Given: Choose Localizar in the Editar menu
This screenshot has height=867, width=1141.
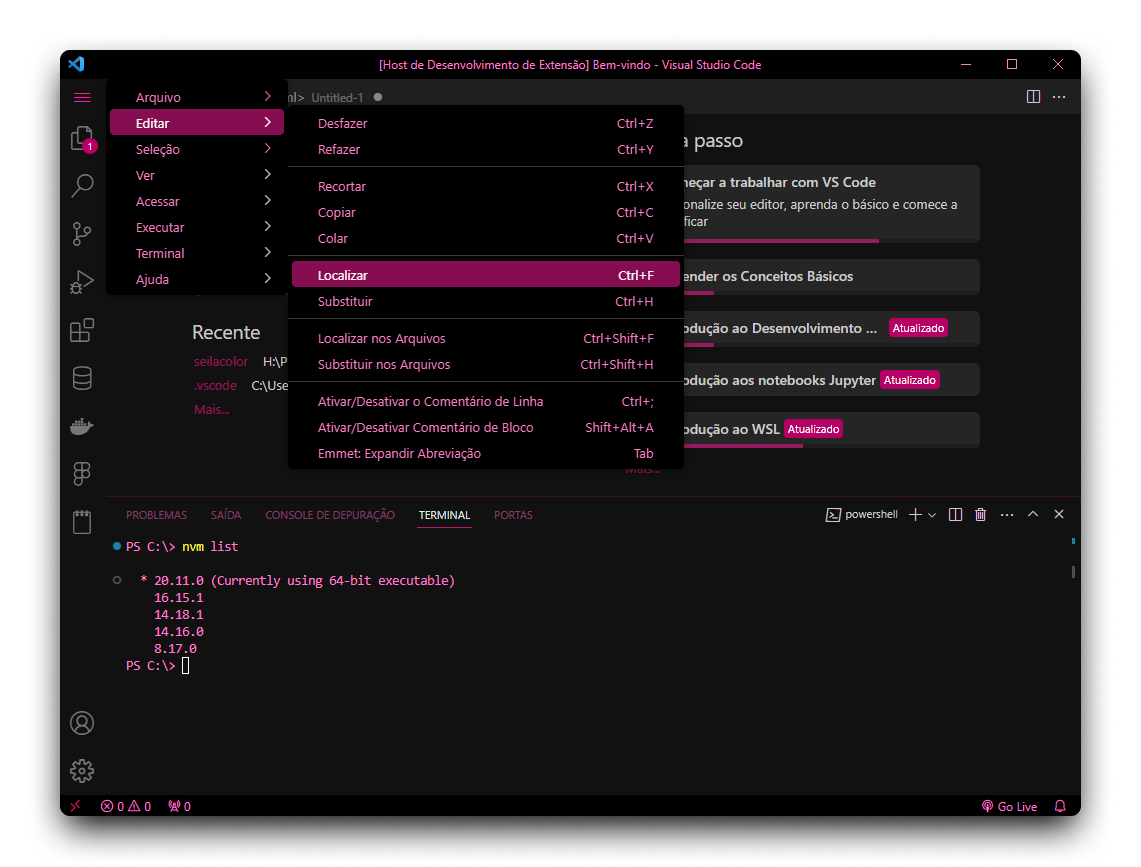Looking at the screenshot, I should (485, 274).
